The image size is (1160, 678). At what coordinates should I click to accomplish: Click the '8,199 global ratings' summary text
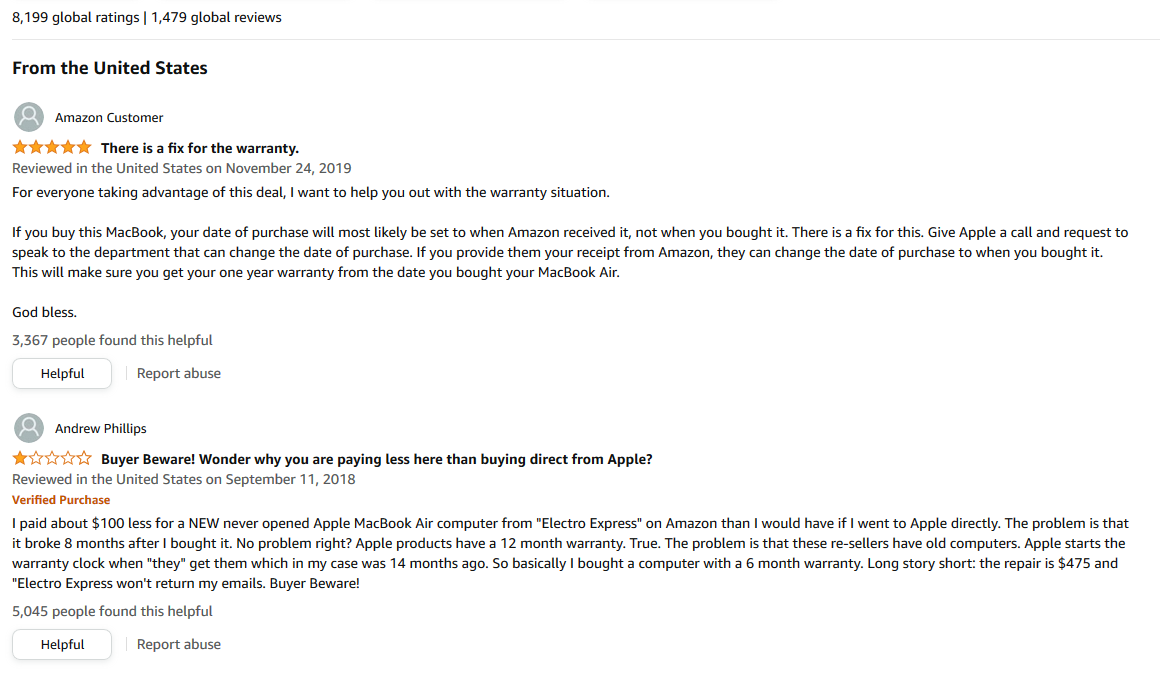(75, 17)
